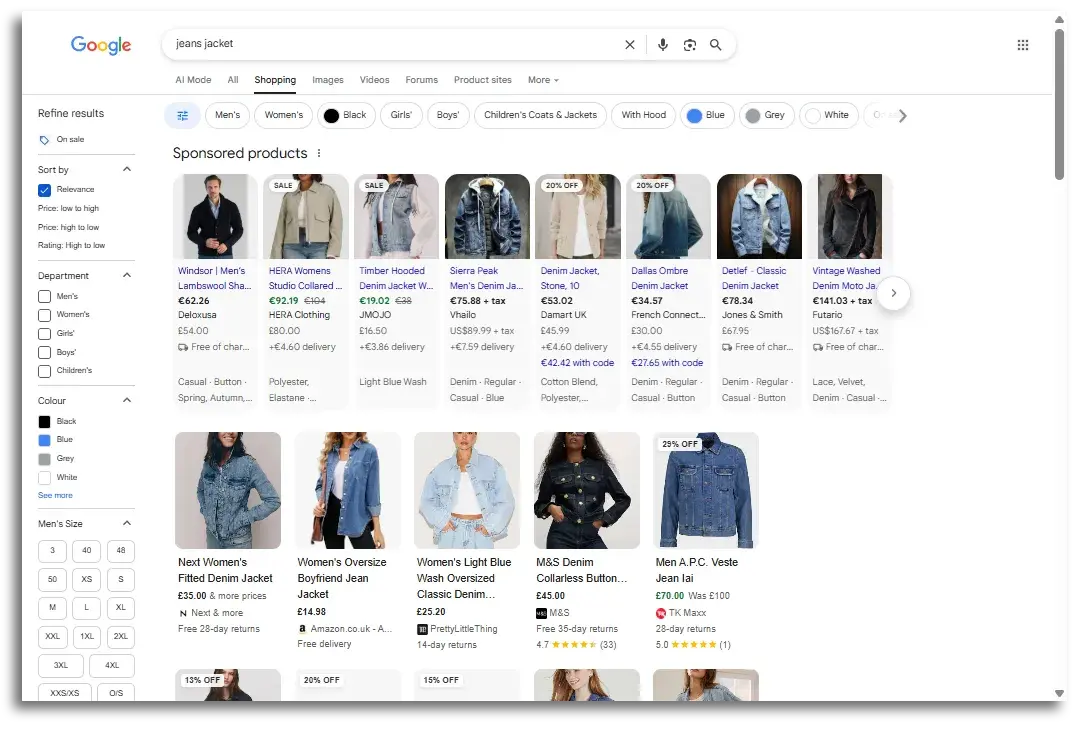Click the jeans jacket search field
1080x730 pixels.
pos(393,44)
